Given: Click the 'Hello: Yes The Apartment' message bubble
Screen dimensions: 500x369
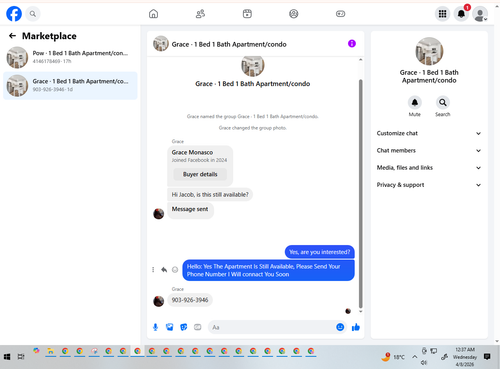Looking at the screenshot, I should (268, 270).
